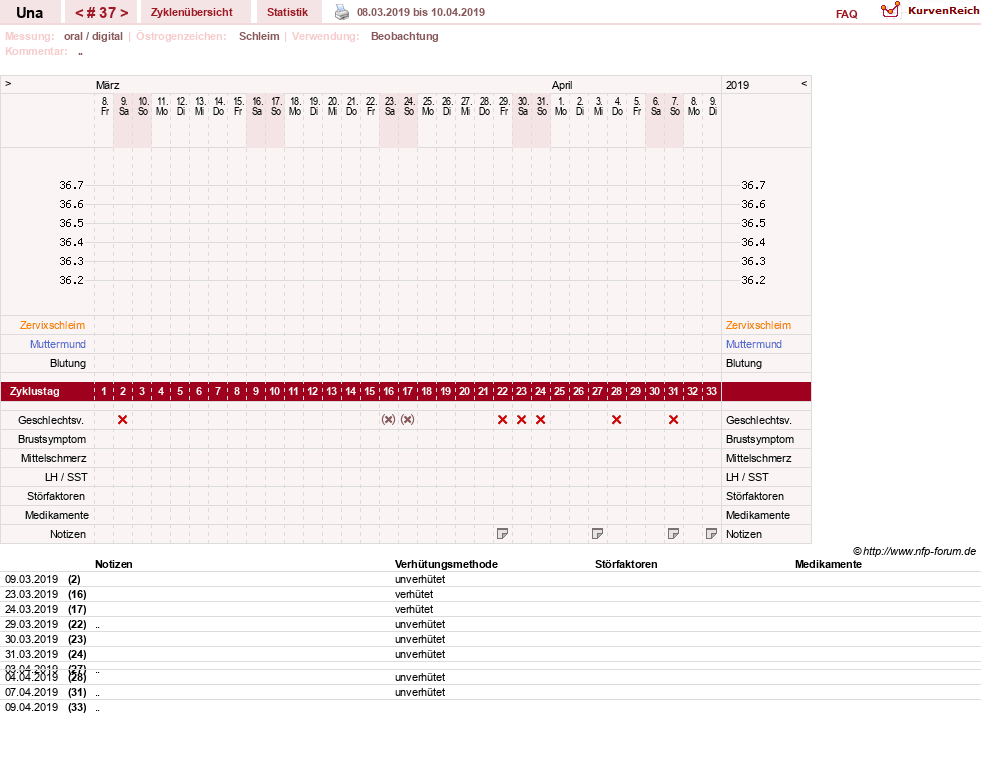This screenshot has width=981, height=783.
Task: Click the Zervixschleim row label
Action: 52,325
